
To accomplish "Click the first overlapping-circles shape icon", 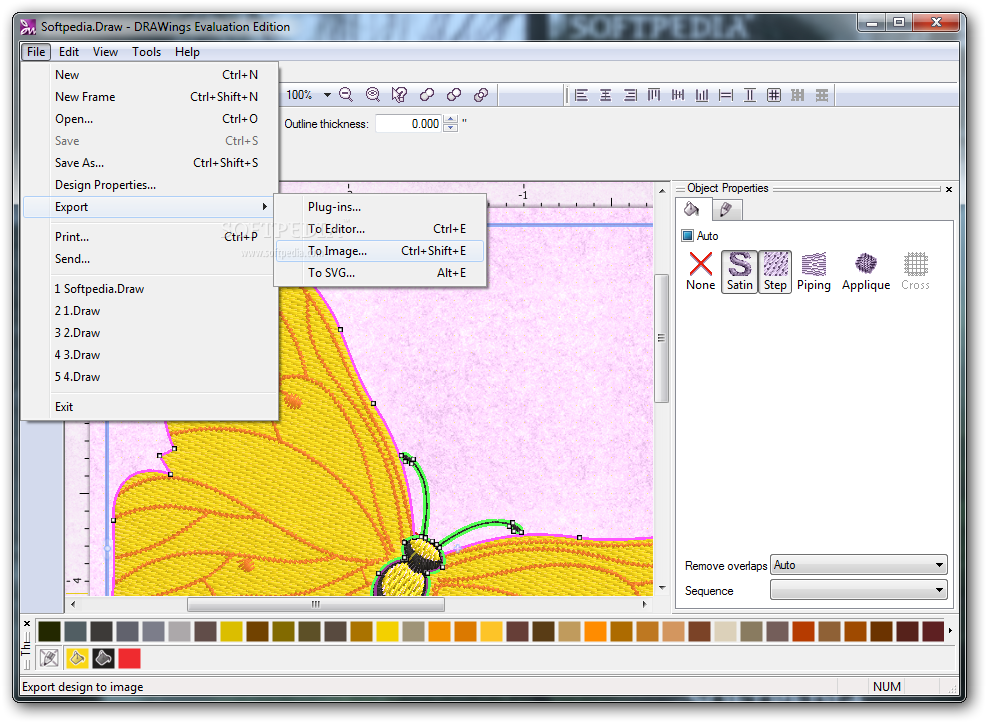I will [427, 95].
